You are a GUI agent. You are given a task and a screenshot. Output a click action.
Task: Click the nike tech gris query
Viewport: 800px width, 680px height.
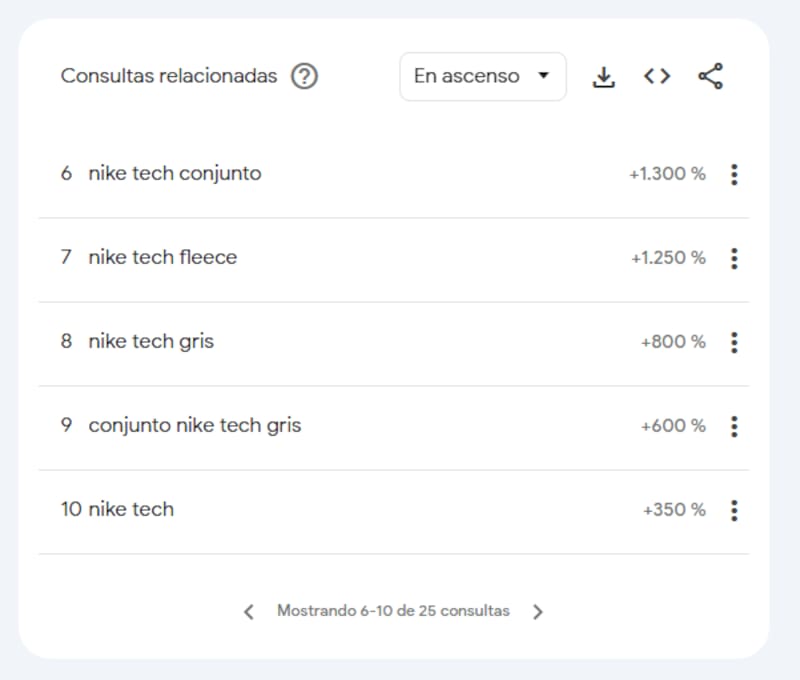click(151, 342)
